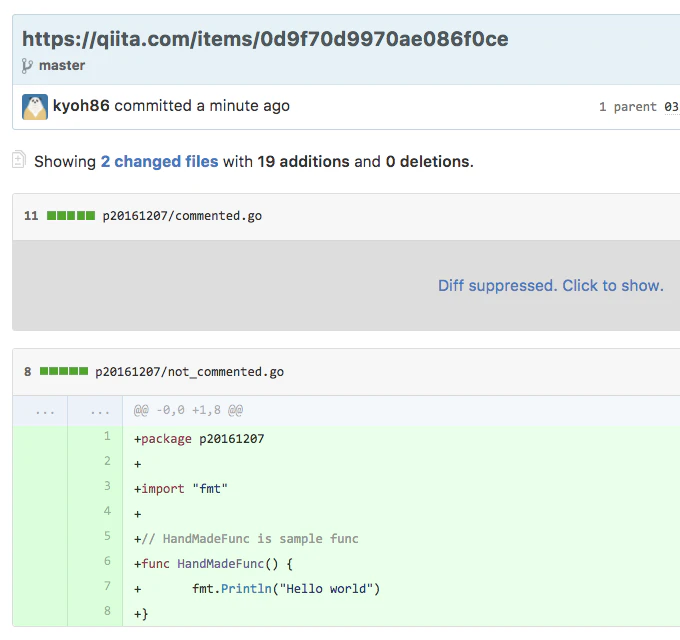Select line number 1 in not_commented.go
Viewport: 680px width, 640px height.
pyautogui.click(x=107, y=436)
